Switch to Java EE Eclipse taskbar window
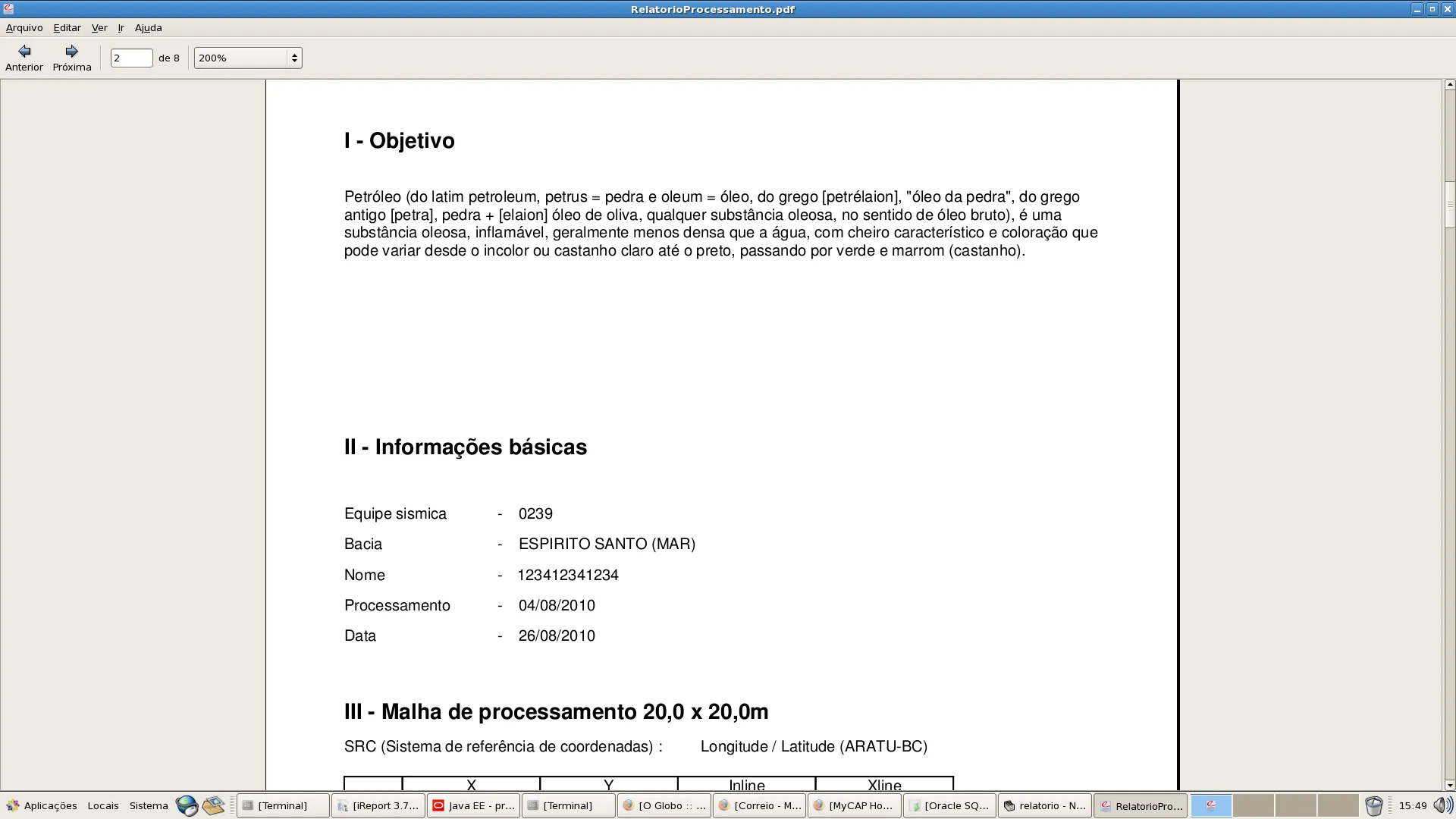The width and height of the screenshot is (1456, 819). point(473,805)
